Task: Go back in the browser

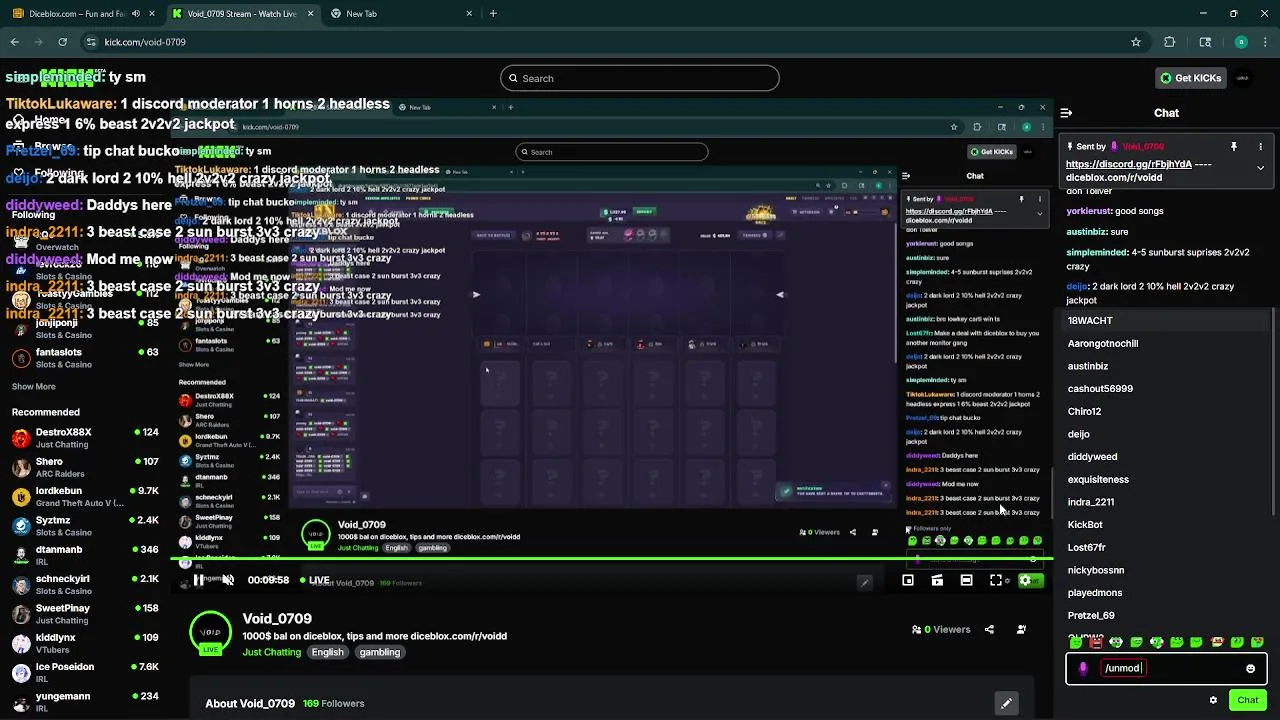Action: pyautogui.click(x=15, y=42)
